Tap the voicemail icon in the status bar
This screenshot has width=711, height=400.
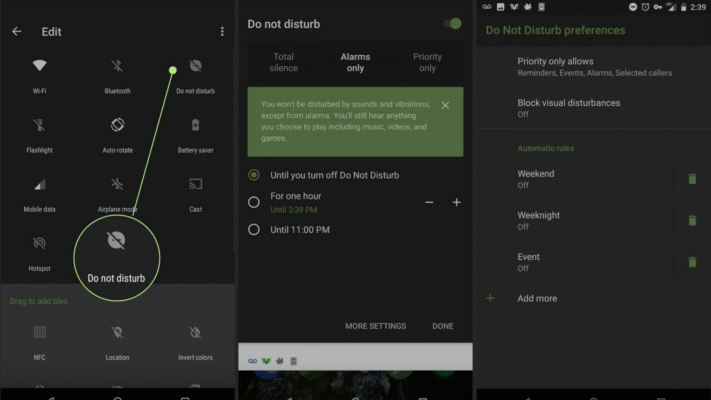pyautogui.click(x=487, y=7)
